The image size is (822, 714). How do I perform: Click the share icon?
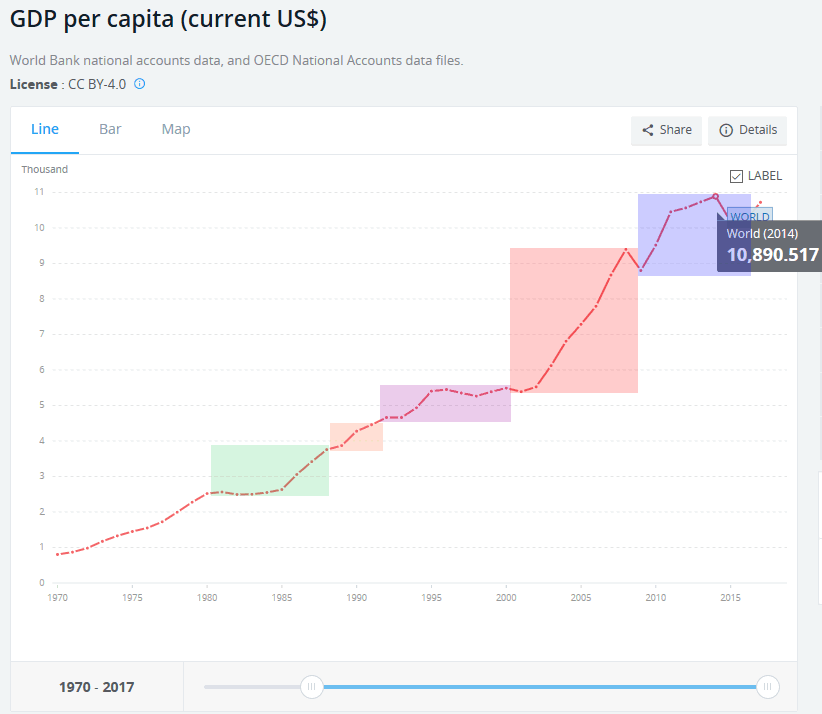tap(648, 130)
